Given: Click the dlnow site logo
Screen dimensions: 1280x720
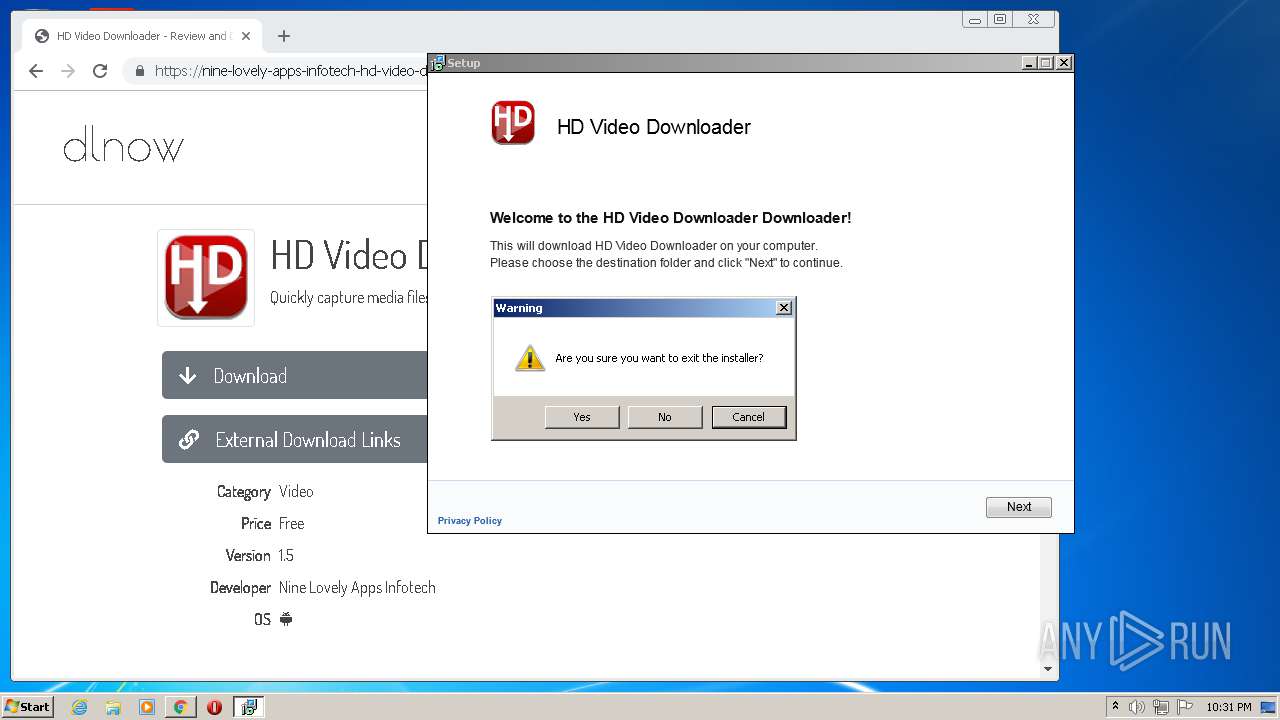Looking at the screenshot, I should (123, 148).
